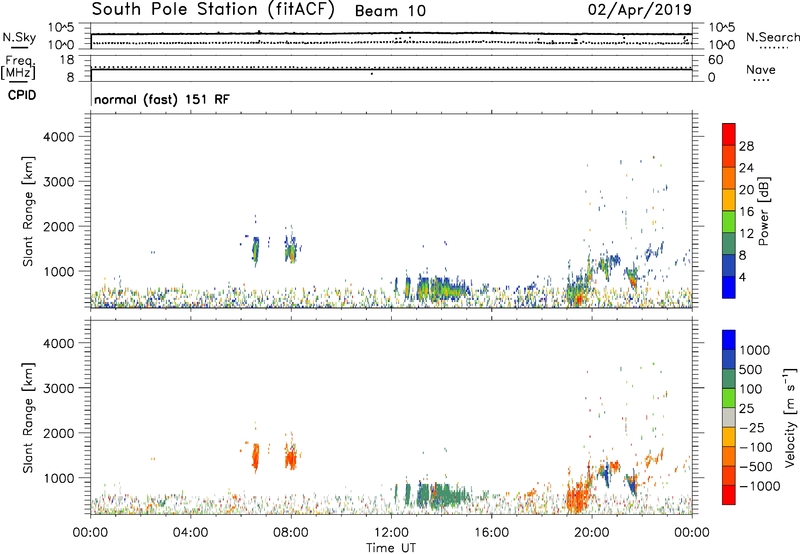This screenshot has height=554, width=800.
Task: Click the "South Pole Station (fitACF)" plot title
Action: 213,10
